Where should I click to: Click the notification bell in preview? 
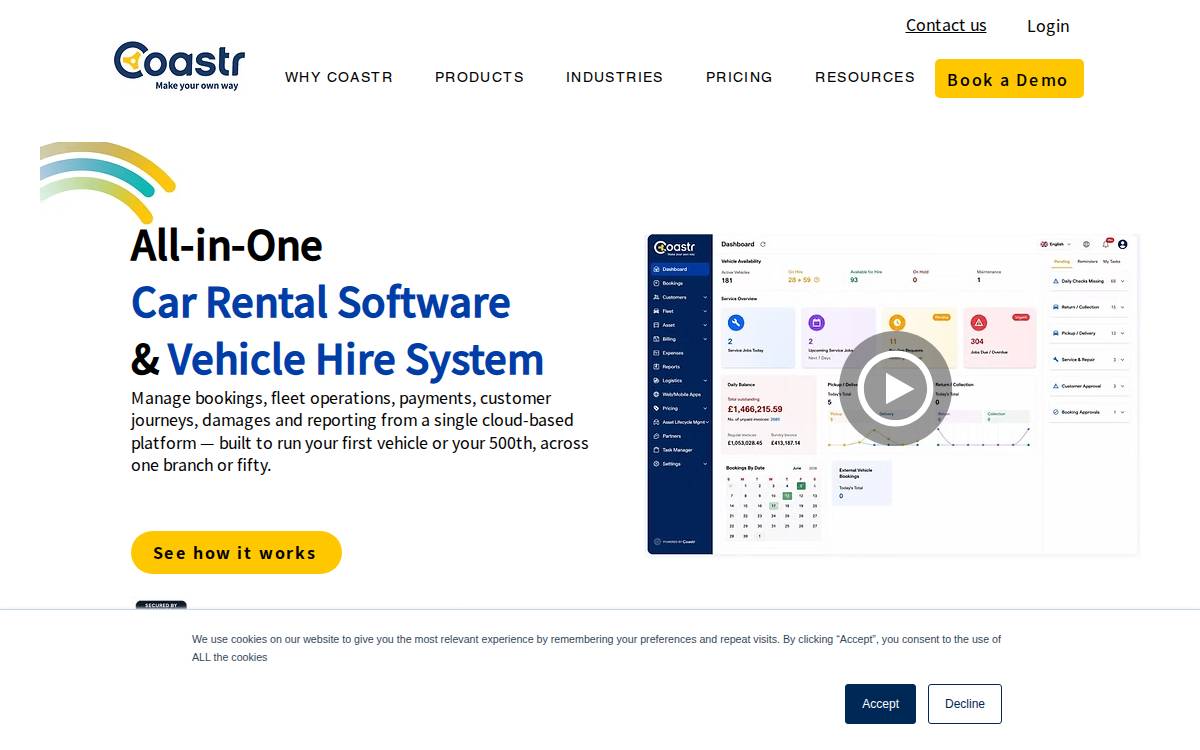(x=1106, y=244)
